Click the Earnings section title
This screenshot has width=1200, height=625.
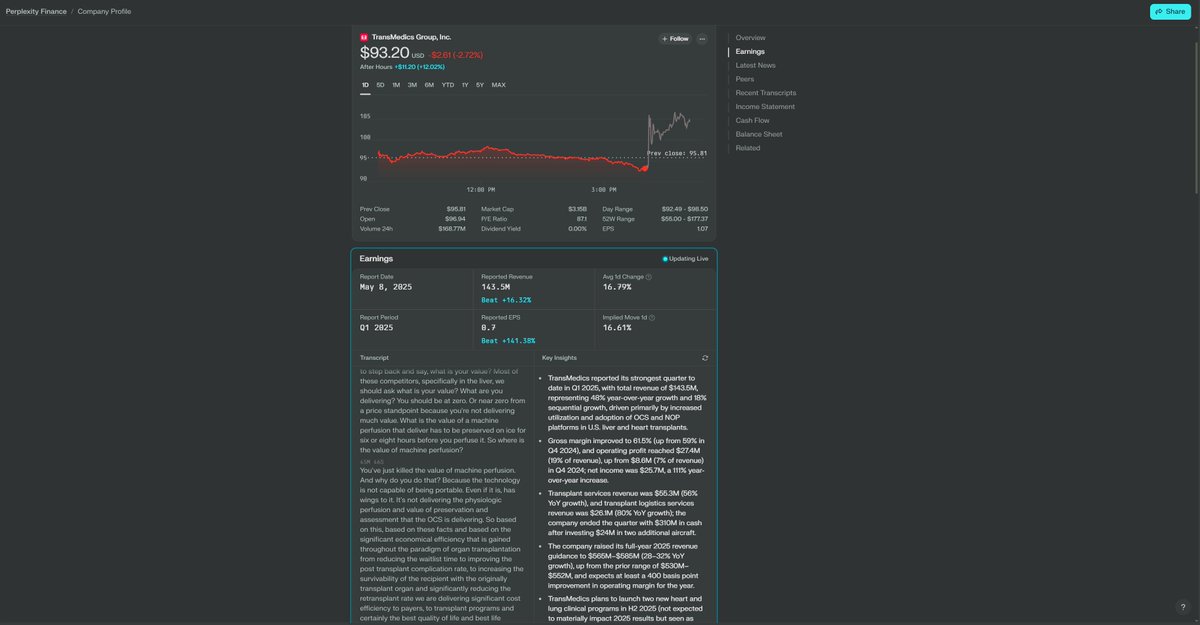point(376,259)
